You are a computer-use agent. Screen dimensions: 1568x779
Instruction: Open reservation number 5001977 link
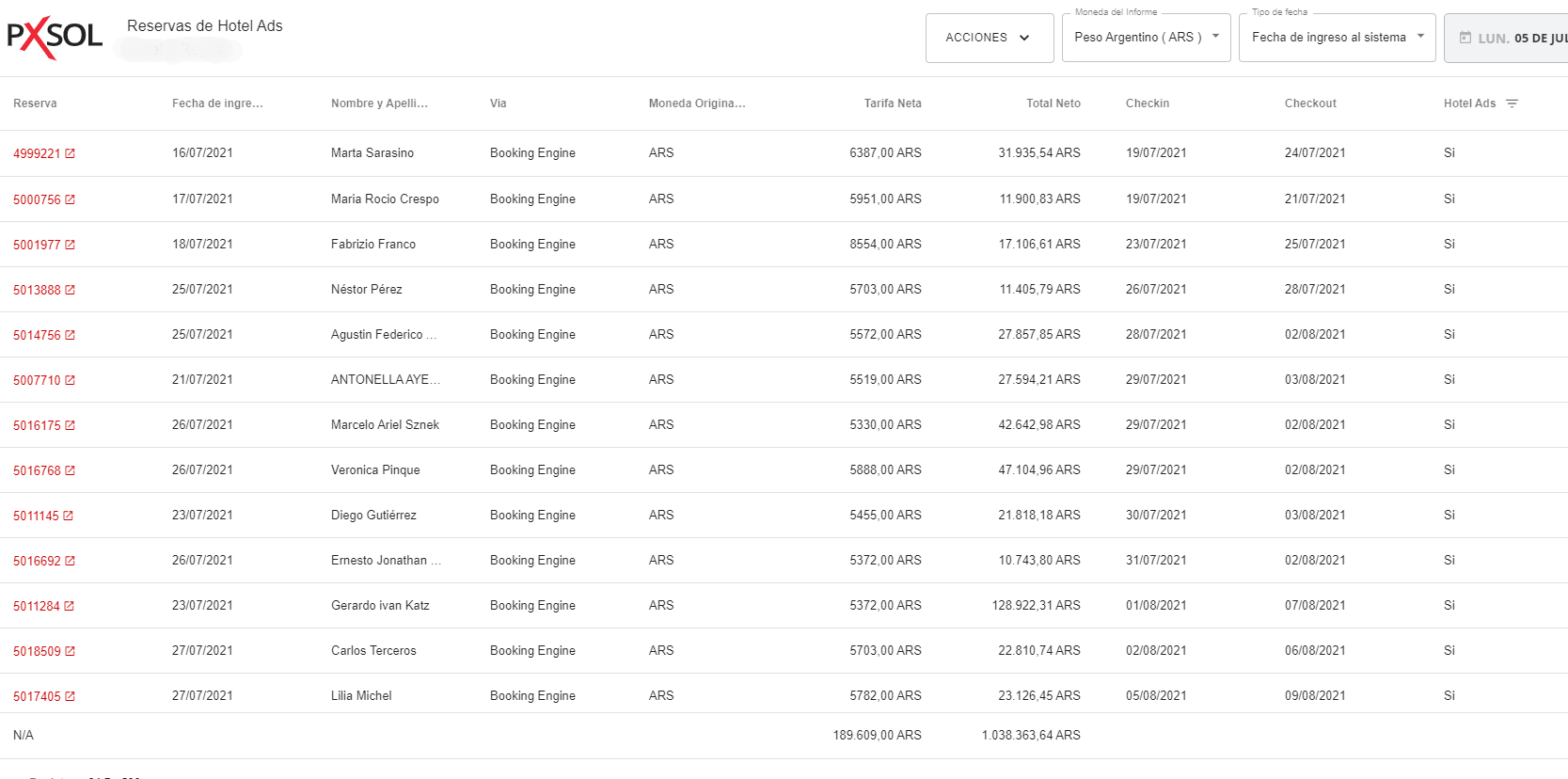coord(37,245)
